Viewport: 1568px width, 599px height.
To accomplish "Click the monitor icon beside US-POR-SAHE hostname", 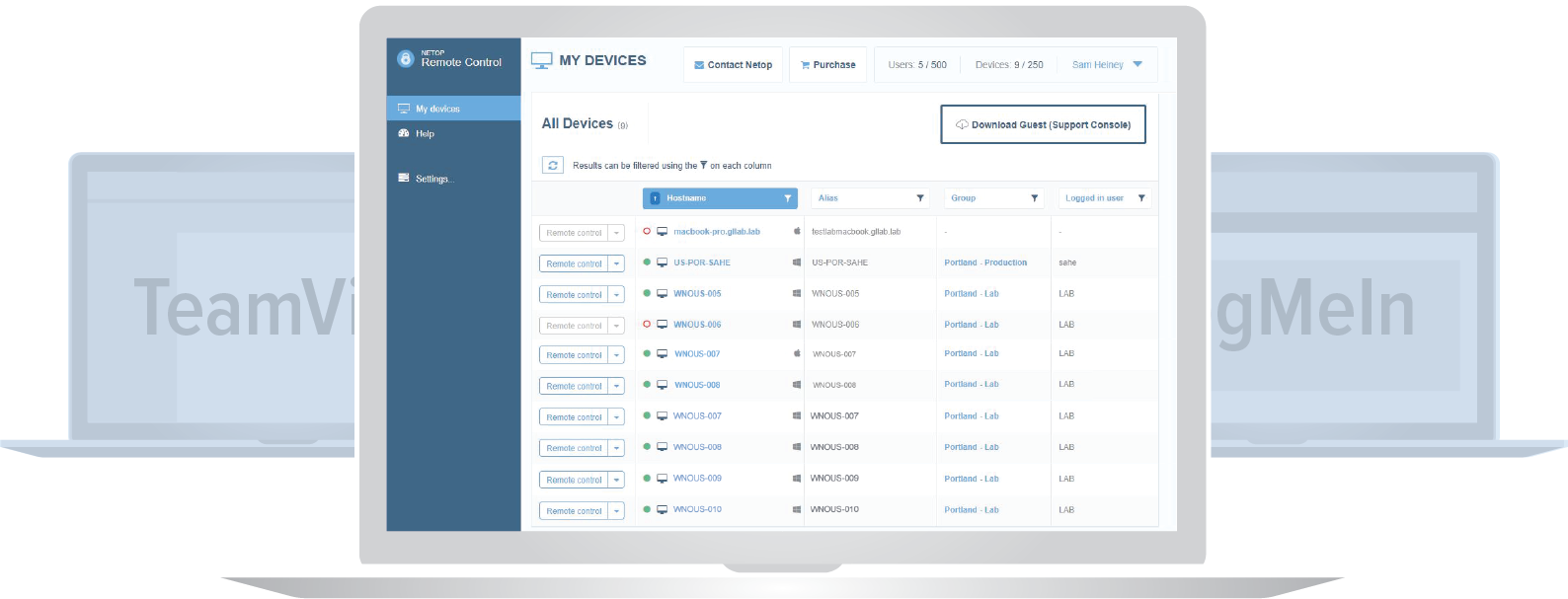I will (x=663, y=262).
